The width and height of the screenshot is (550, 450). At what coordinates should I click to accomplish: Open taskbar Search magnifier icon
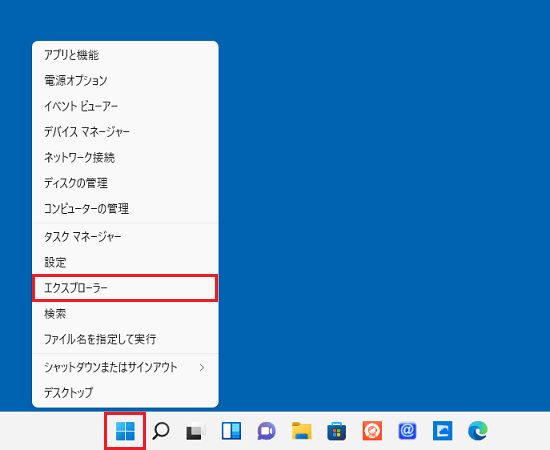tap(161, 431)
